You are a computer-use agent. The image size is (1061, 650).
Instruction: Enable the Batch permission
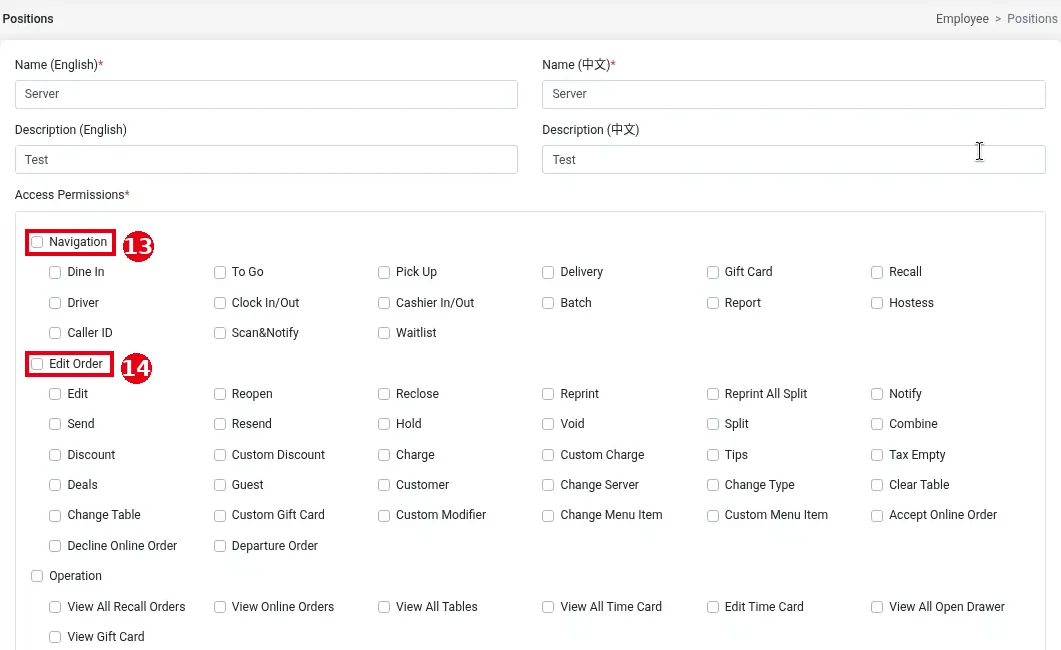[548, 303]
